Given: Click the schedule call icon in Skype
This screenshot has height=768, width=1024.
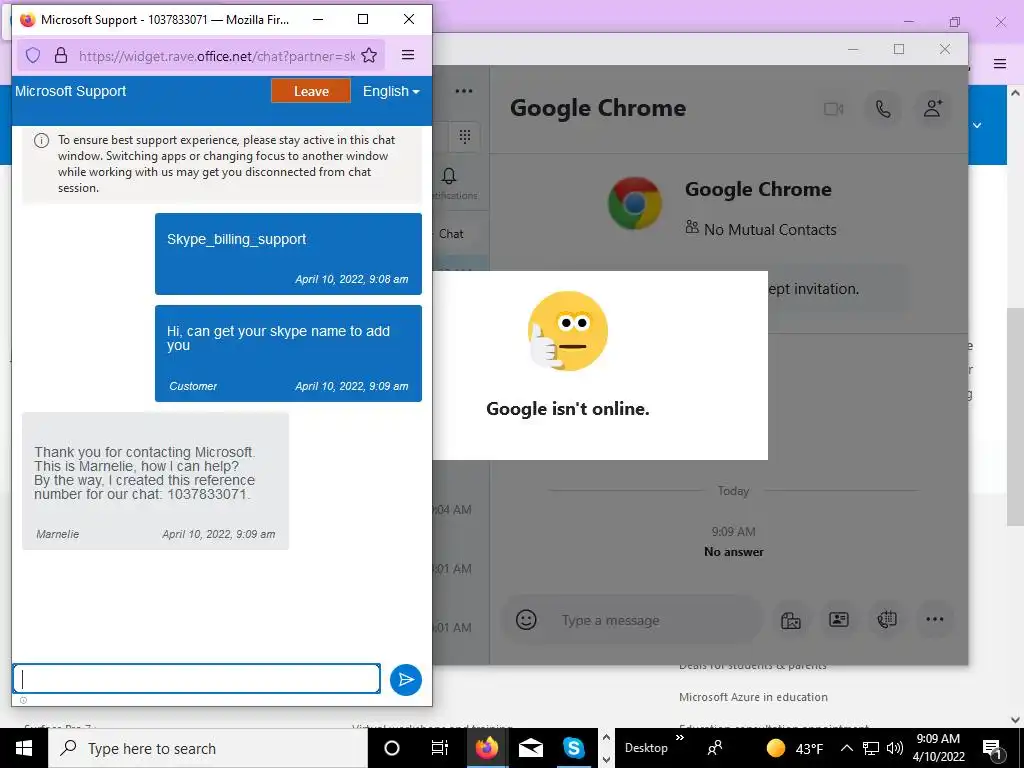Looking at the screenshot, I should (x=887, y=619).
